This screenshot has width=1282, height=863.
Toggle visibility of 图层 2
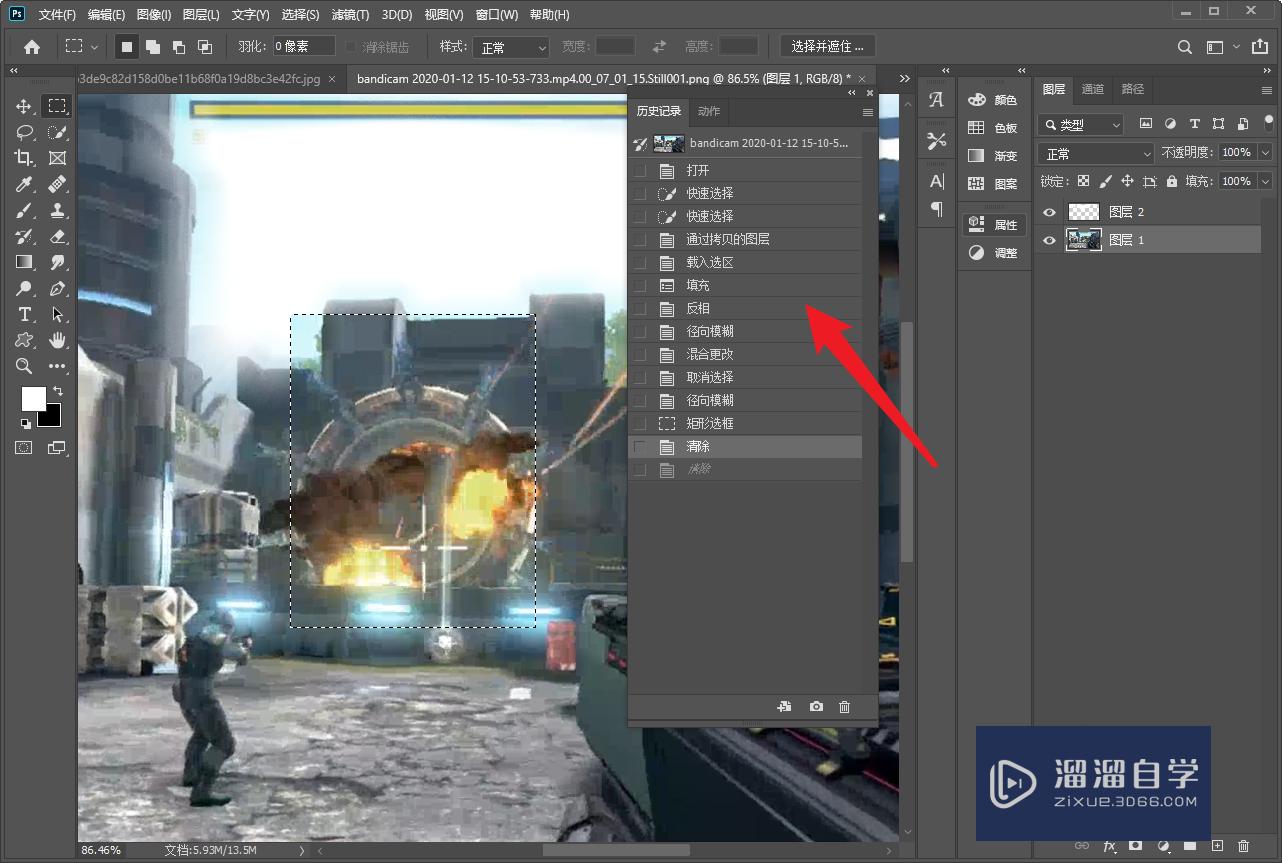1050,212
